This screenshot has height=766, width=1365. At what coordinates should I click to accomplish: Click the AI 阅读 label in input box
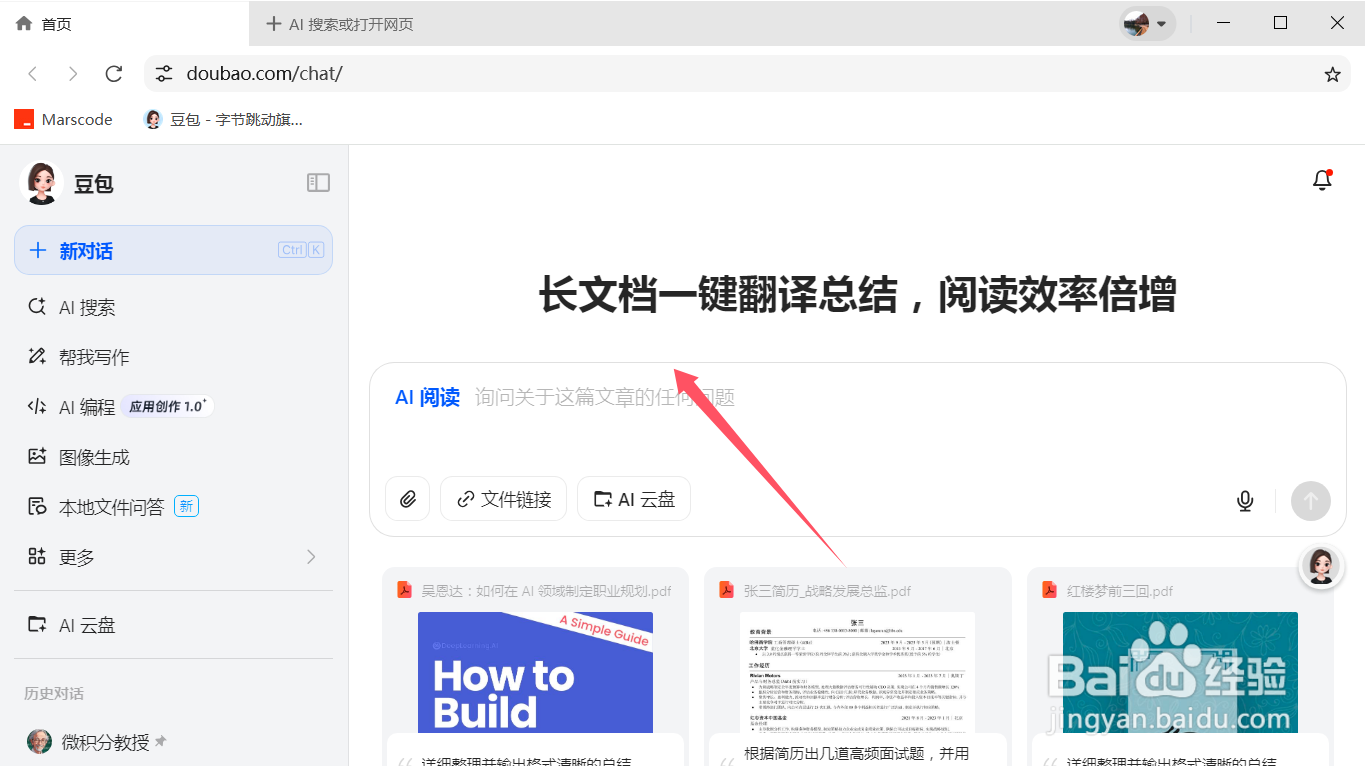point(427,397)
